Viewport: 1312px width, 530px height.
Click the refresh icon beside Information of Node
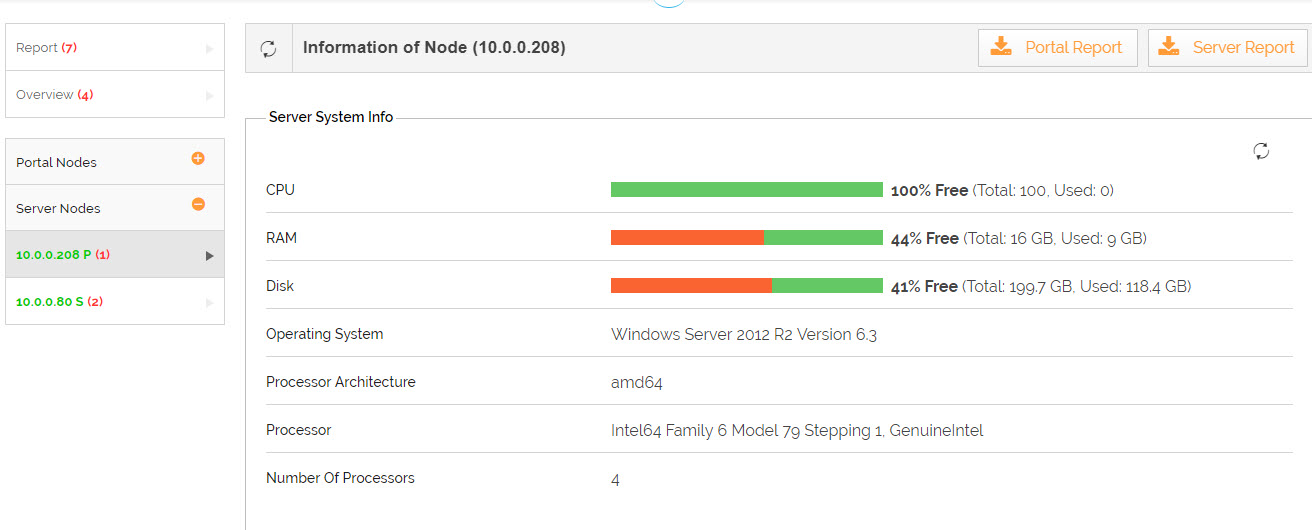click(x=268, y=48)
